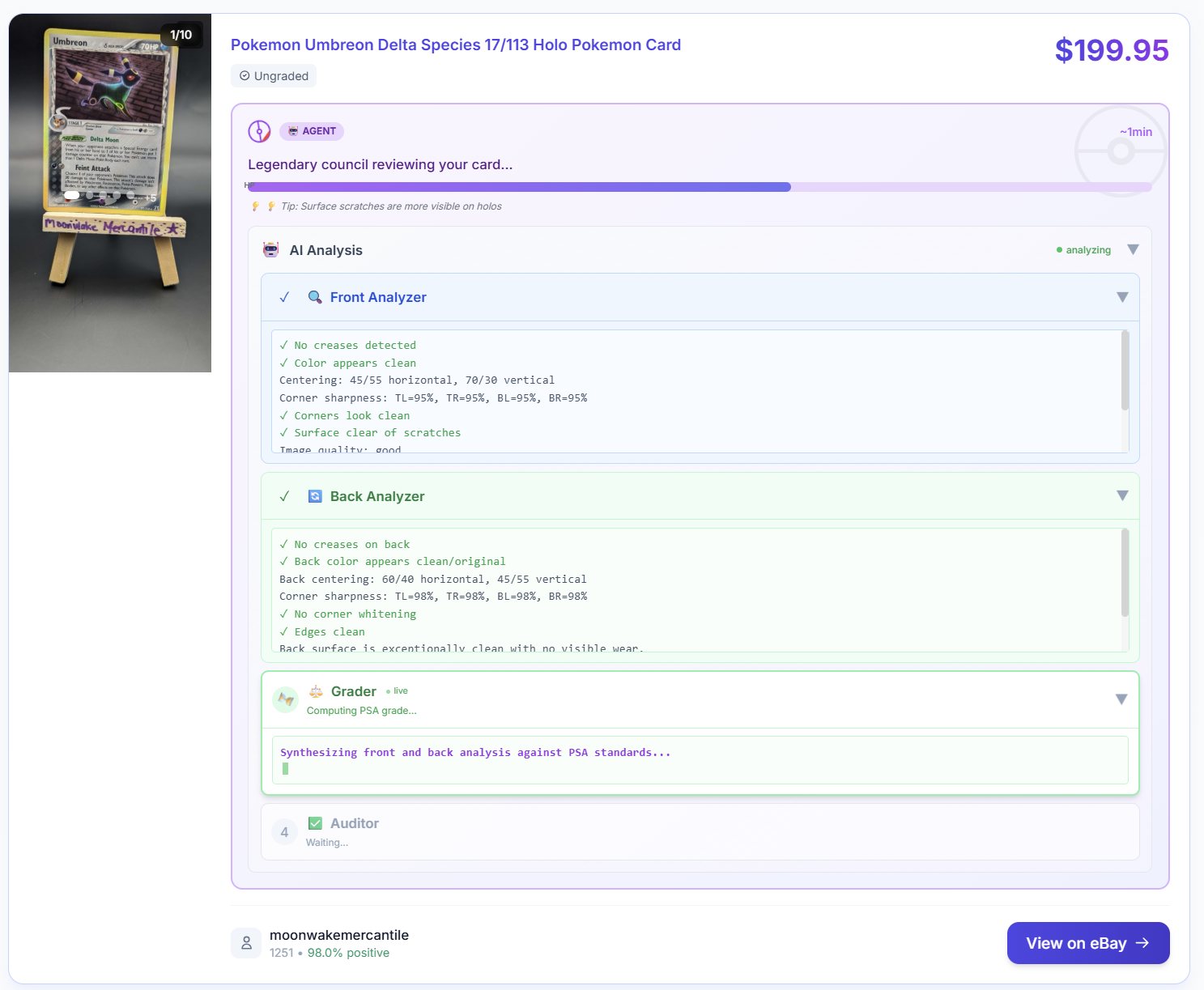
Task: Select the Ungraded status badge
Action: coord(274,75)
